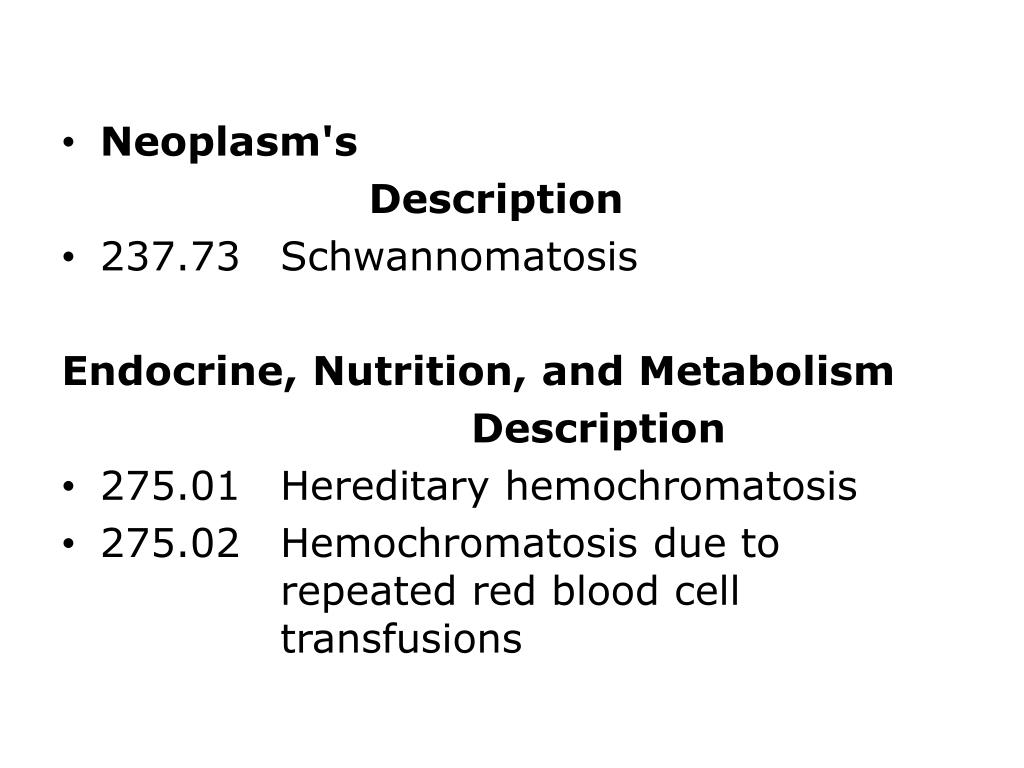Select the bullet before code 275.01
This screenshot has width=1024, height=768.
pos(69,487)
